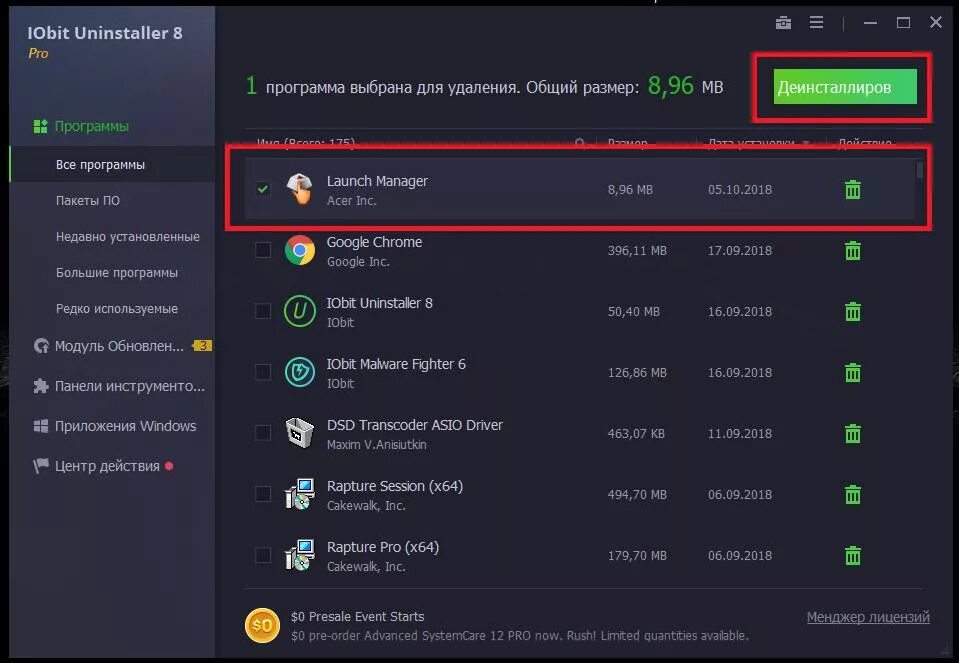Click trash icon for Google Chrome
The width and height of the screenshot is (959, 663).
[x=853, y=251]
